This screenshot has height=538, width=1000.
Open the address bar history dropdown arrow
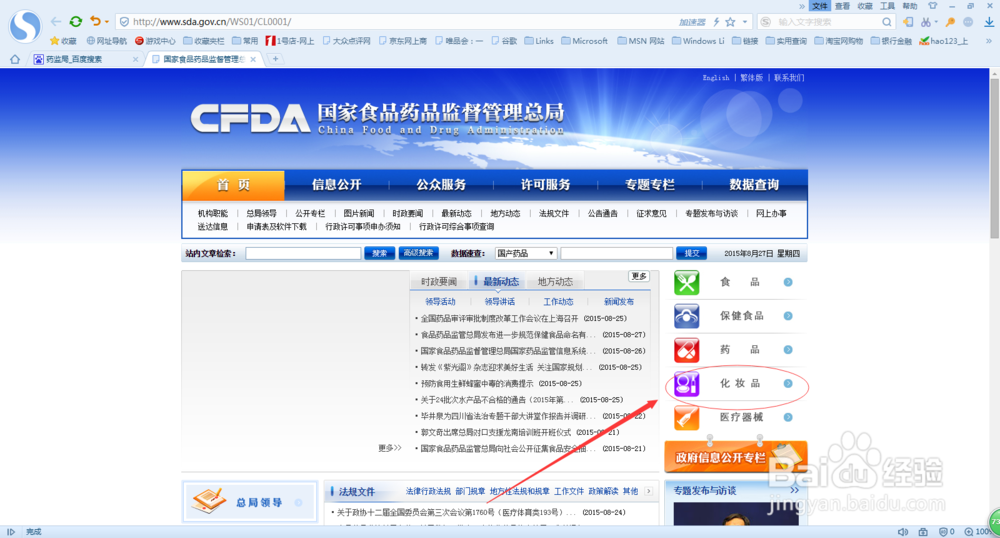(x=744, y=22)
